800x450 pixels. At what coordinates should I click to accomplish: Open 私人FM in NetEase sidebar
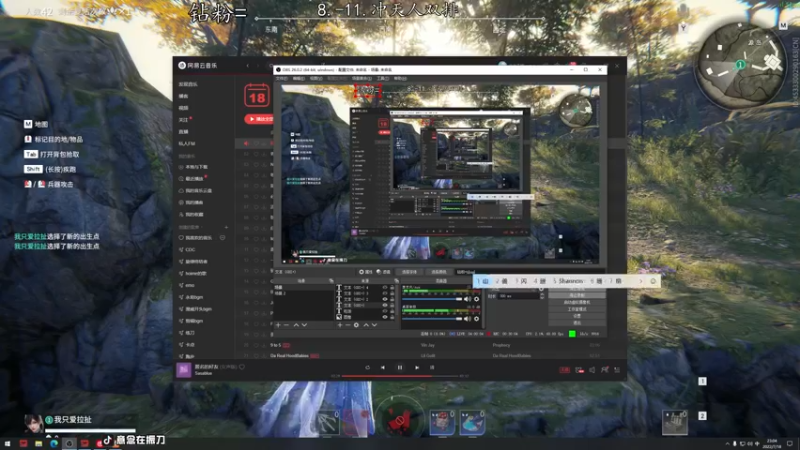187,143
